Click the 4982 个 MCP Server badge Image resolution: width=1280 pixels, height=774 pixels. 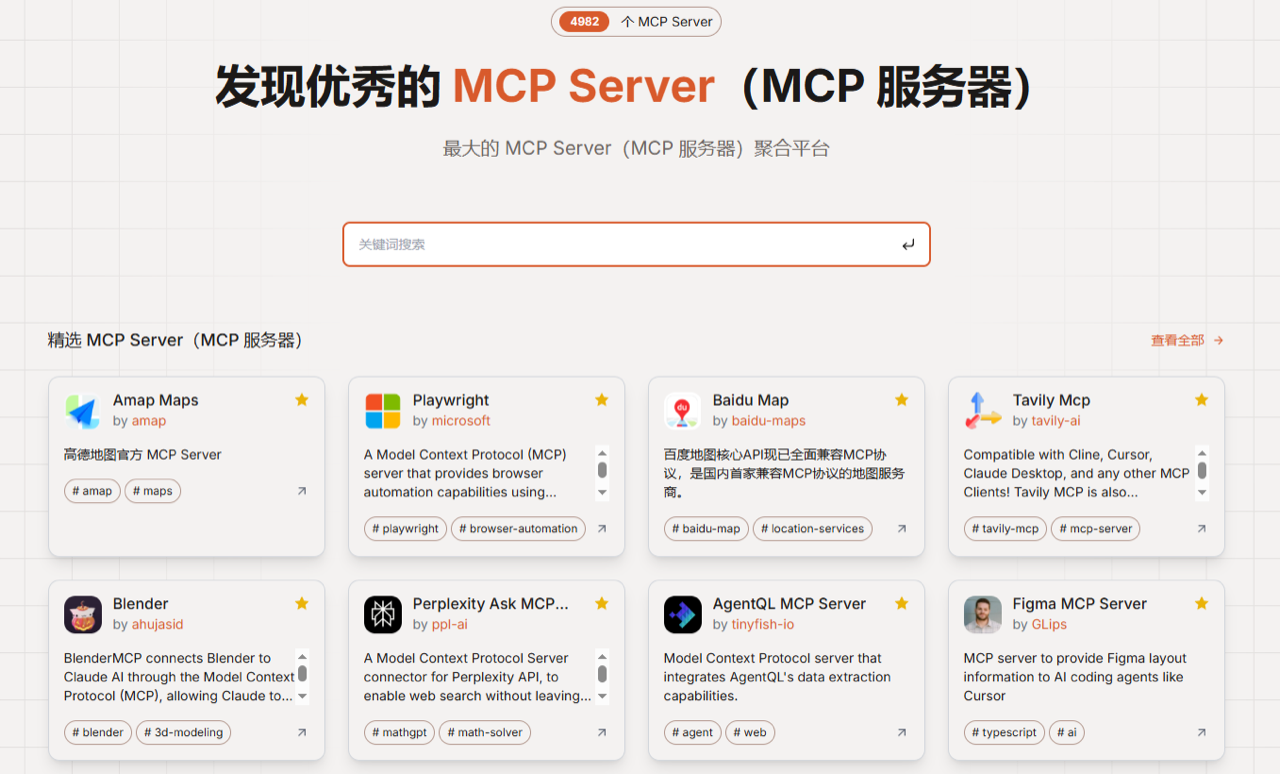point(636,22)
